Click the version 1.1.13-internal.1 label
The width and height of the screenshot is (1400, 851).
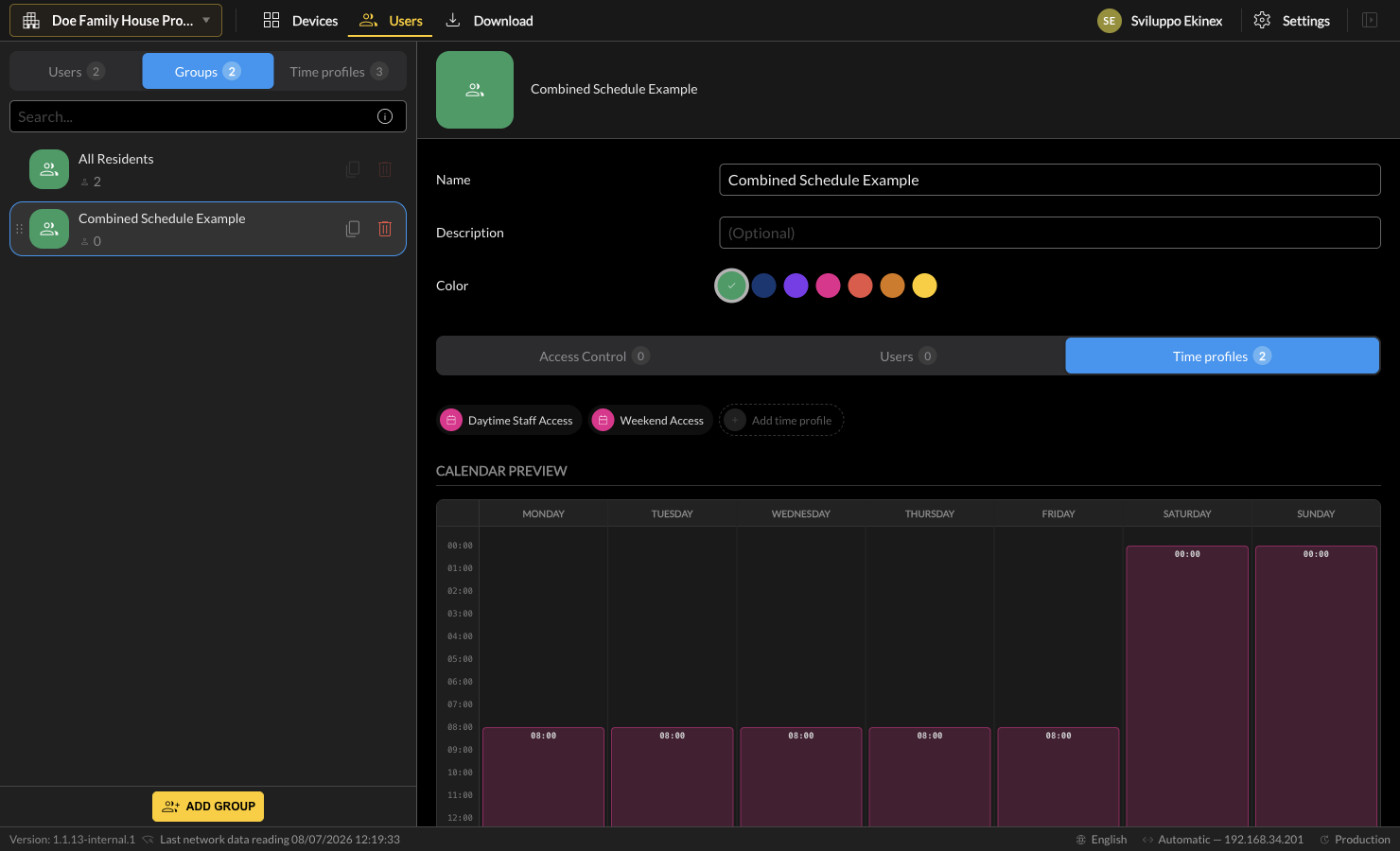pos(72,840)
